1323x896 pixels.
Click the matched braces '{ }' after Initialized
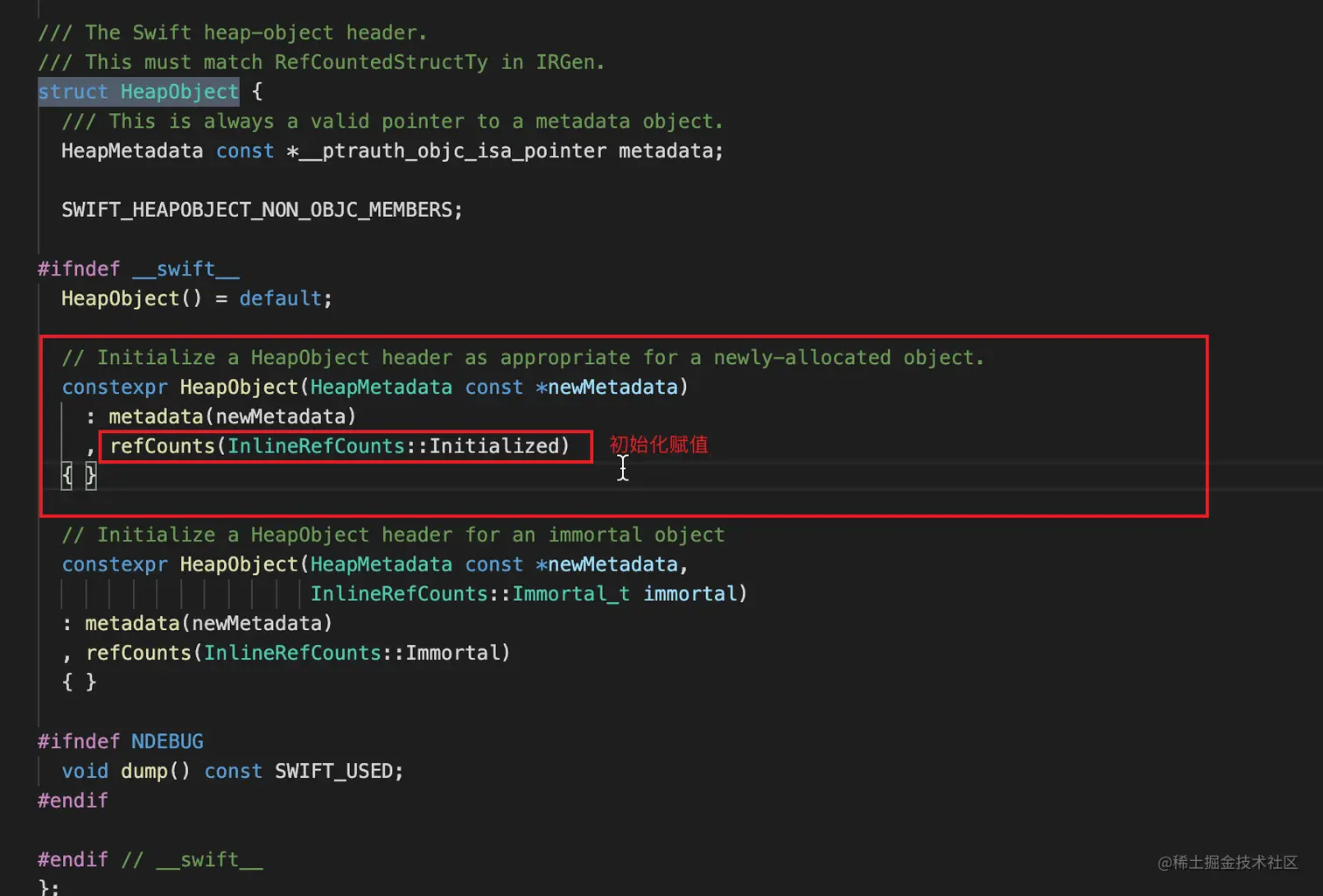79,476
